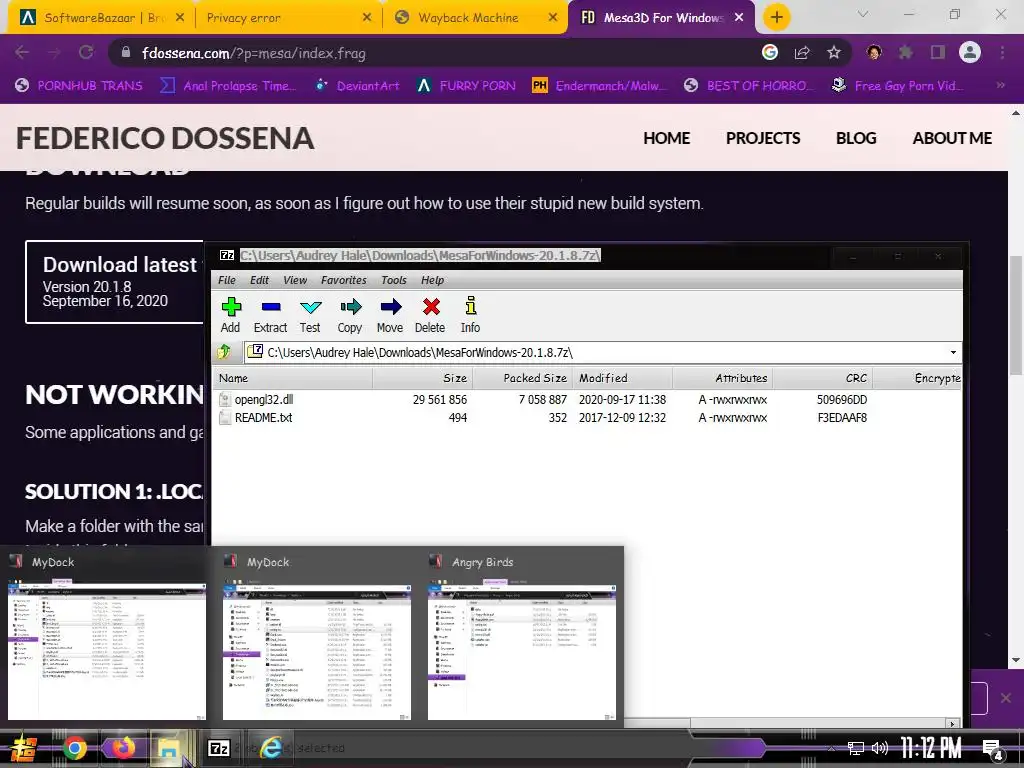Expand the 7-Zip address path dropdown
1024x768 pixels.
click(x=953, y=353)
